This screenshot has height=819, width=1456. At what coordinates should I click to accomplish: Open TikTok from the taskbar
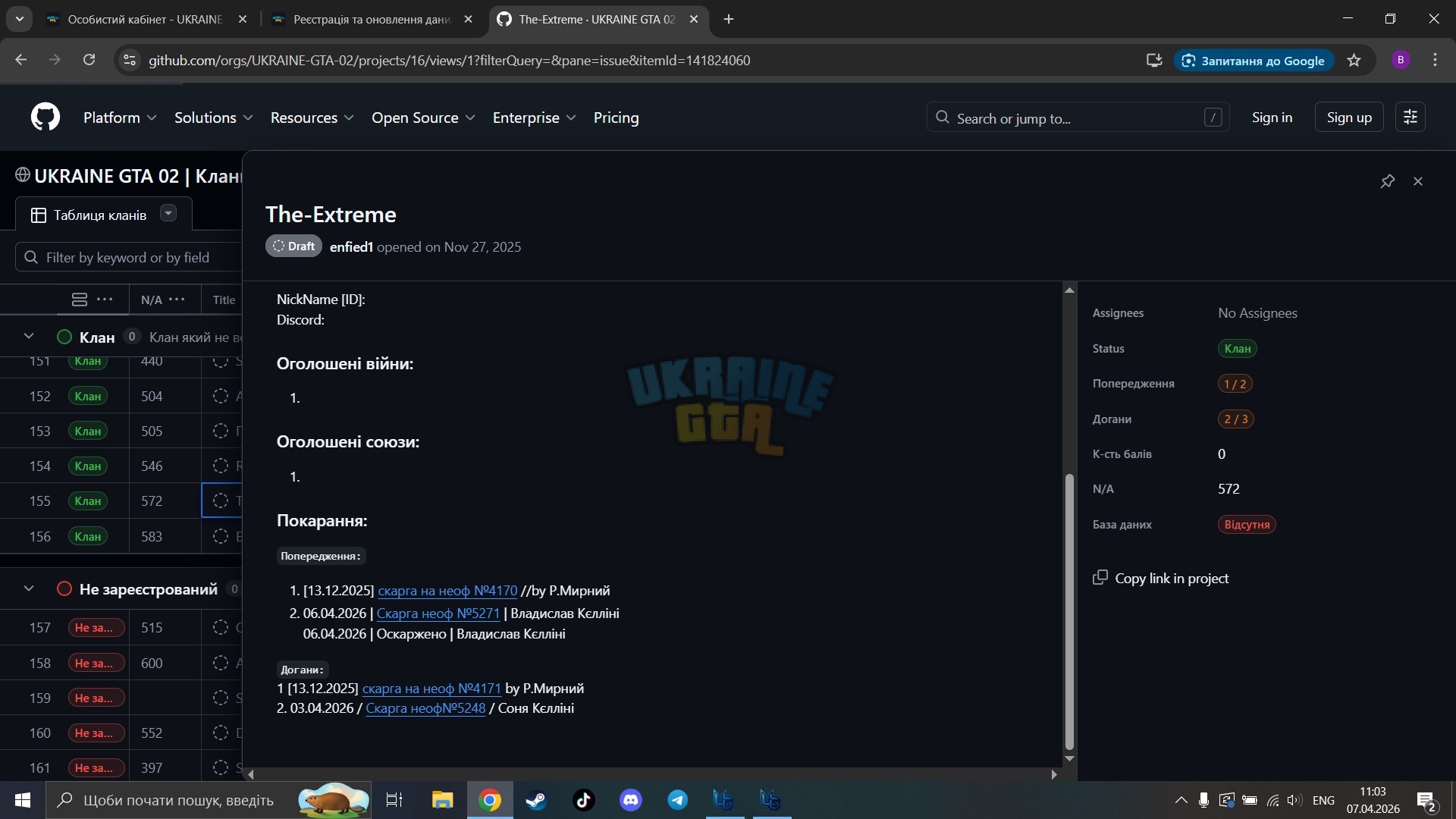pyautogui.click(x=583, y=800)
